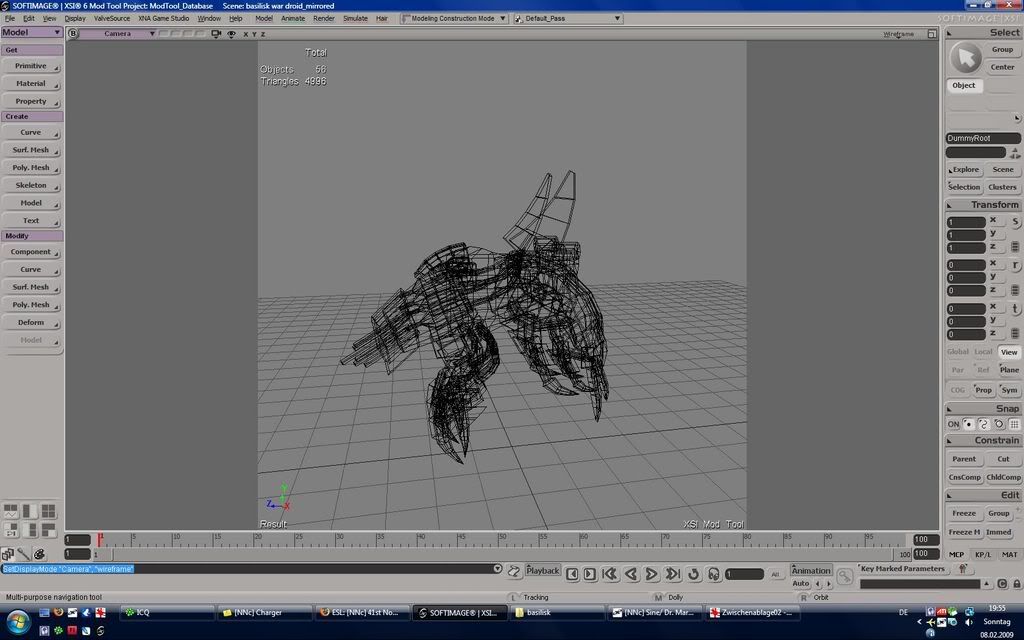Enable Plane transform mode
1024x640 pixels.
[x=1009, y=370]
